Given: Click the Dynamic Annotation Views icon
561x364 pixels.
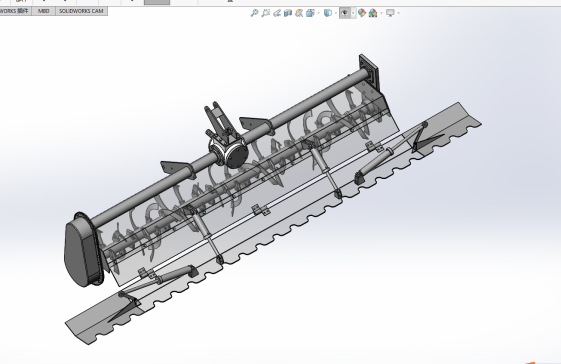Looking at the screenshot, I should point(299,13).
